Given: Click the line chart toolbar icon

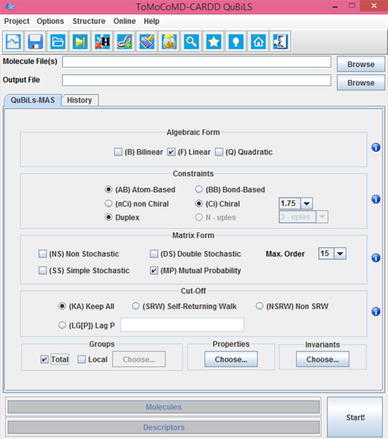Looking at the screenshot, I should pyautogui.click(x=13, y=42).
